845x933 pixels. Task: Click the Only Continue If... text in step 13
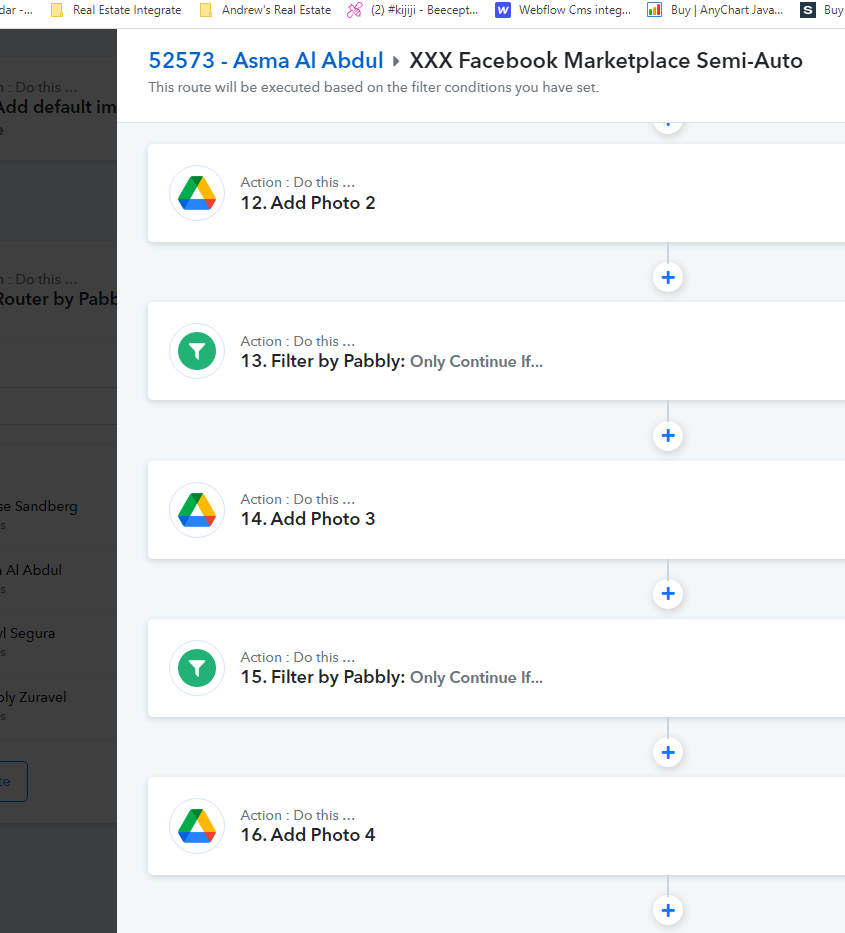point(476,361)
